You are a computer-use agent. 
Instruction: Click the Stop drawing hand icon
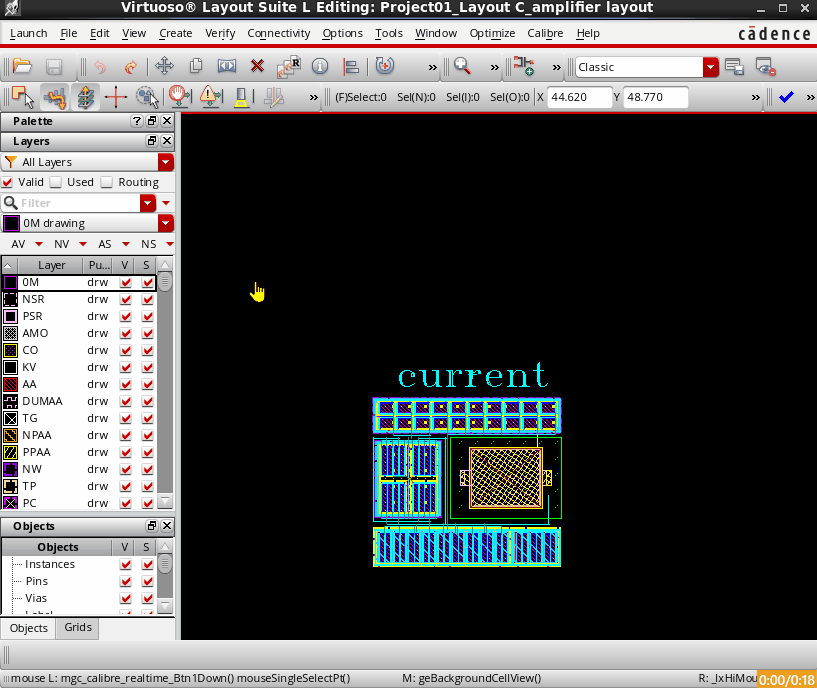tap(178, 96)
